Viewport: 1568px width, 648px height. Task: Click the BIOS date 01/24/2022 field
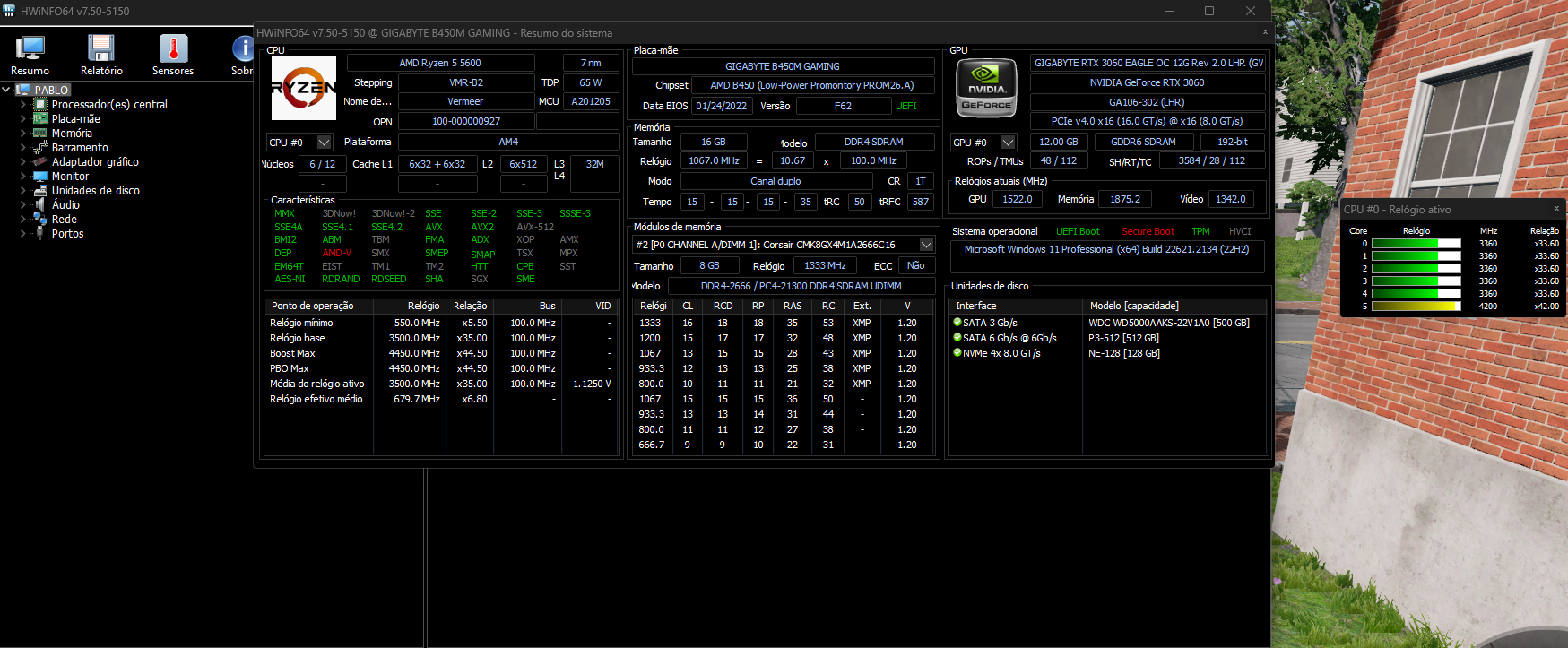[x=722, y=106]
